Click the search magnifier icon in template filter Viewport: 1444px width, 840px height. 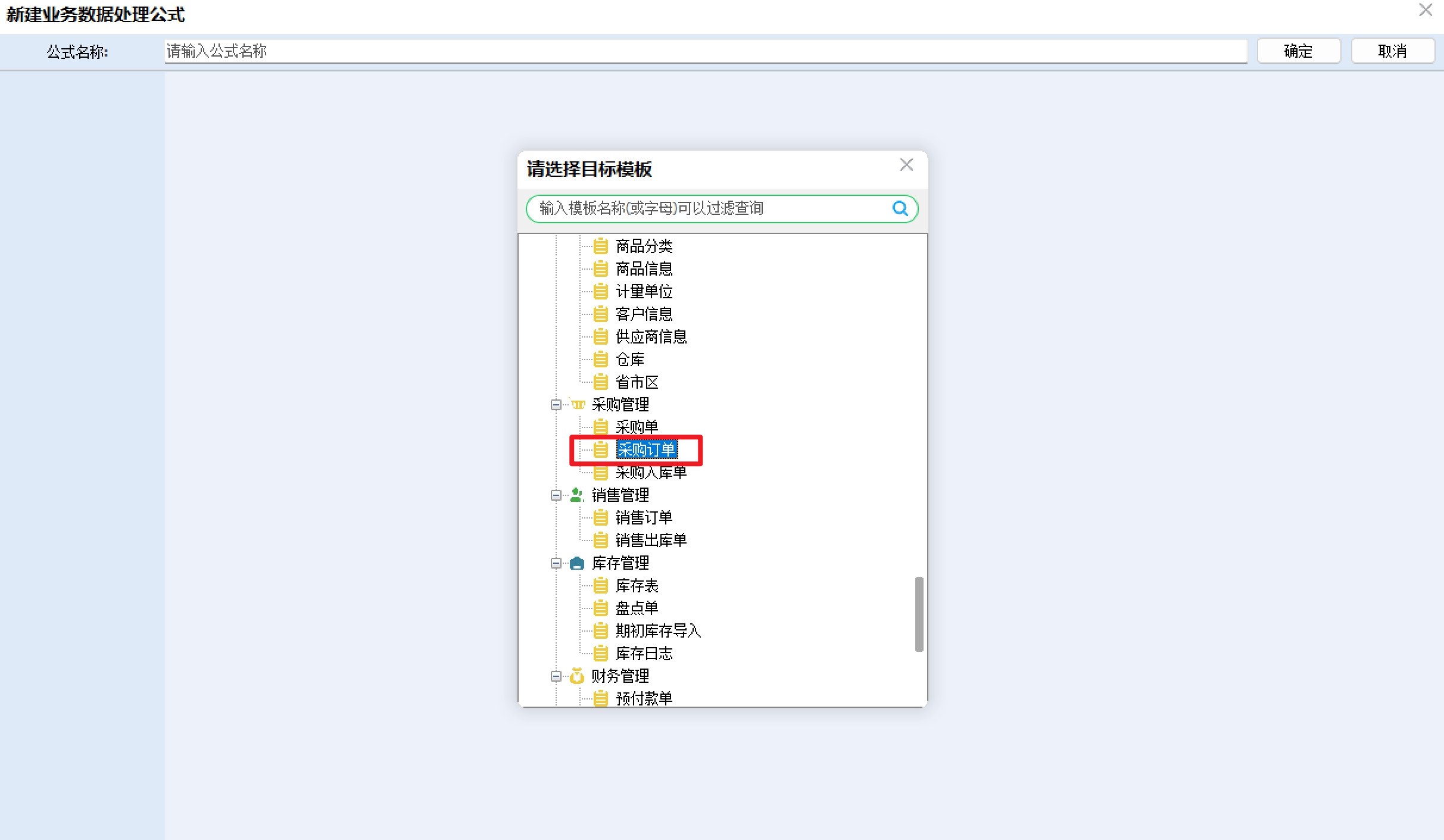point(900,208)
